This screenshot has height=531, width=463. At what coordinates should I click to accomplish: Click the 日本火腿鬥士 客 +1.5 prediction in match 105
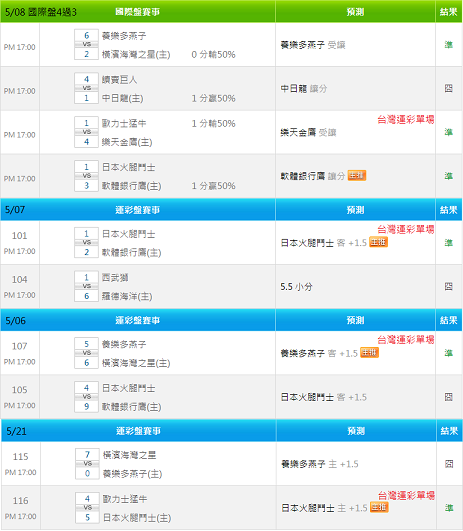coord(323,397)
